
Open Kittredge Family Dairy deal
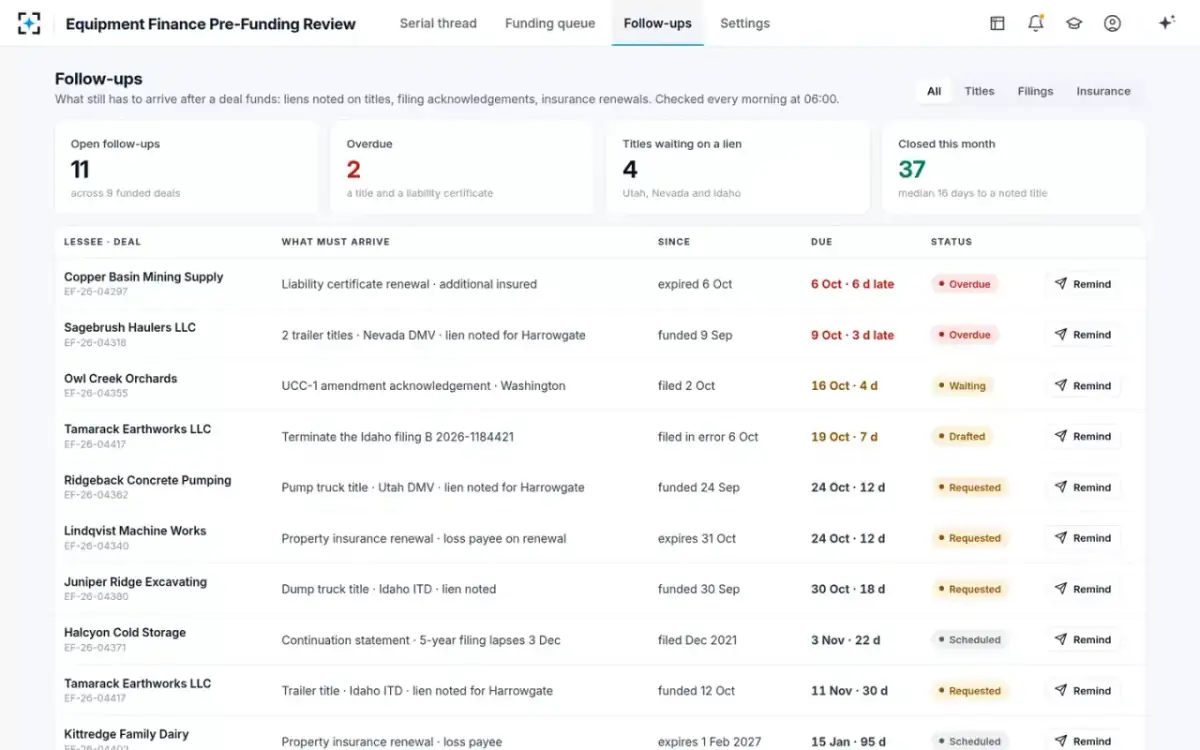127,734
